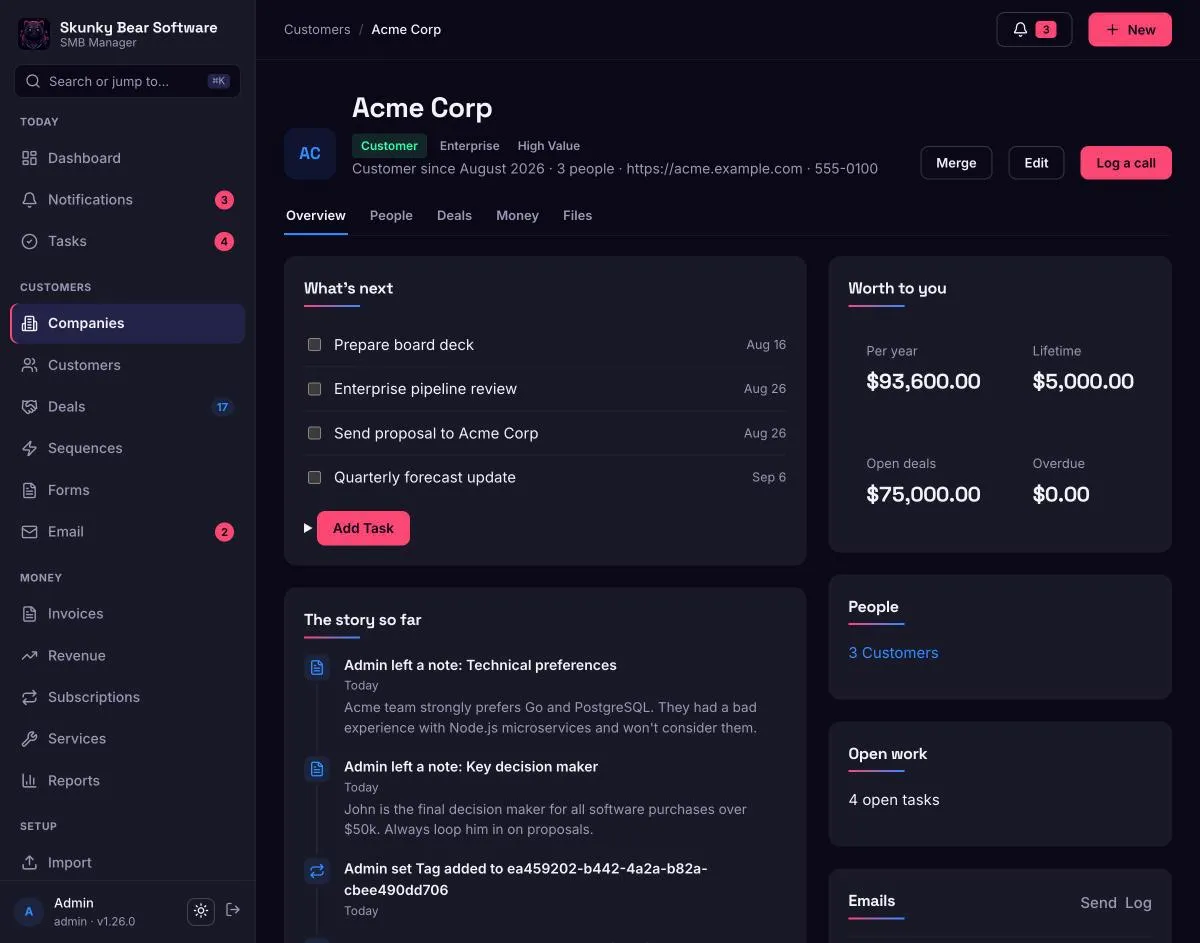Click the AC company avatar
Screen dimensions: 1200x943
pos(310,153)
